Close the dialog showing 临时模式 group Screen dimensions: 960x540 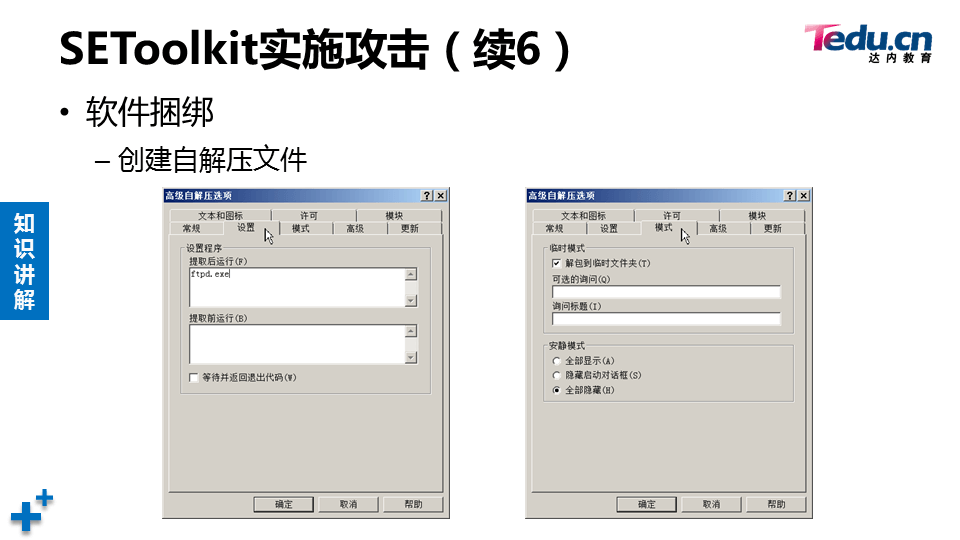[804, 195]
